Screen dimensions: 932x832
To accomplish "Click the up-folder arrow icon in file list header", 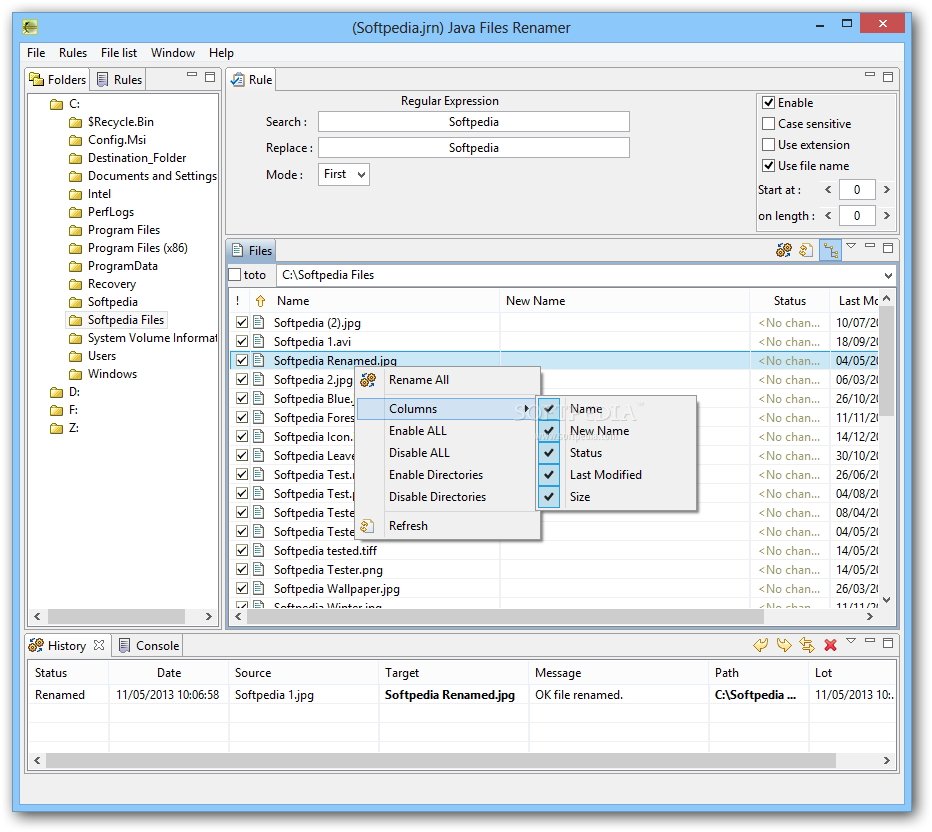I will click(260, 301).
